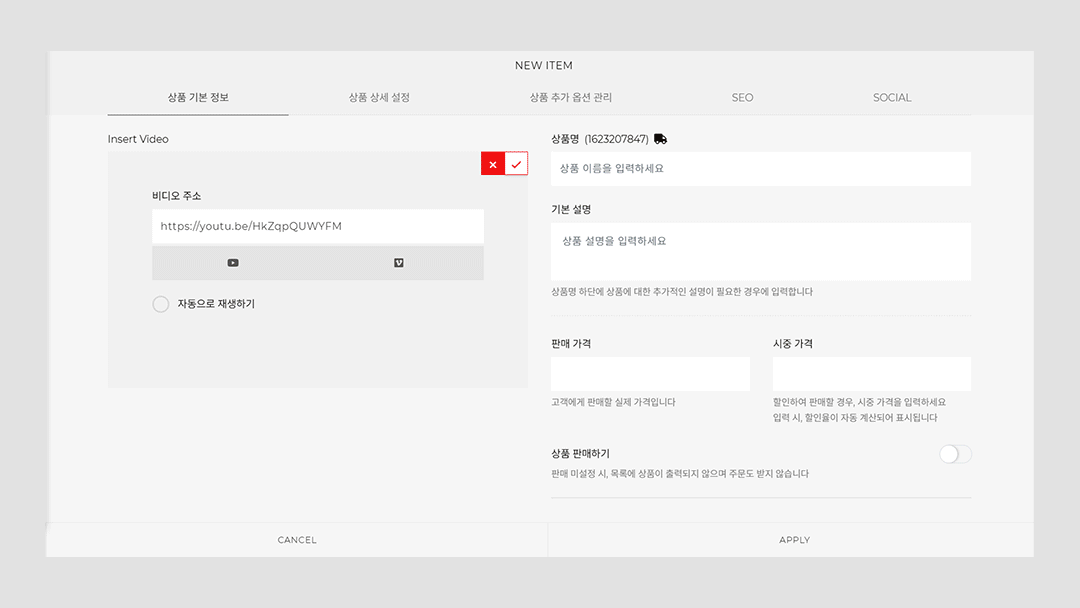Screen dimensions: 1080x608
Task: Confirm video with the checkmark icon
Action: point(516,164)
